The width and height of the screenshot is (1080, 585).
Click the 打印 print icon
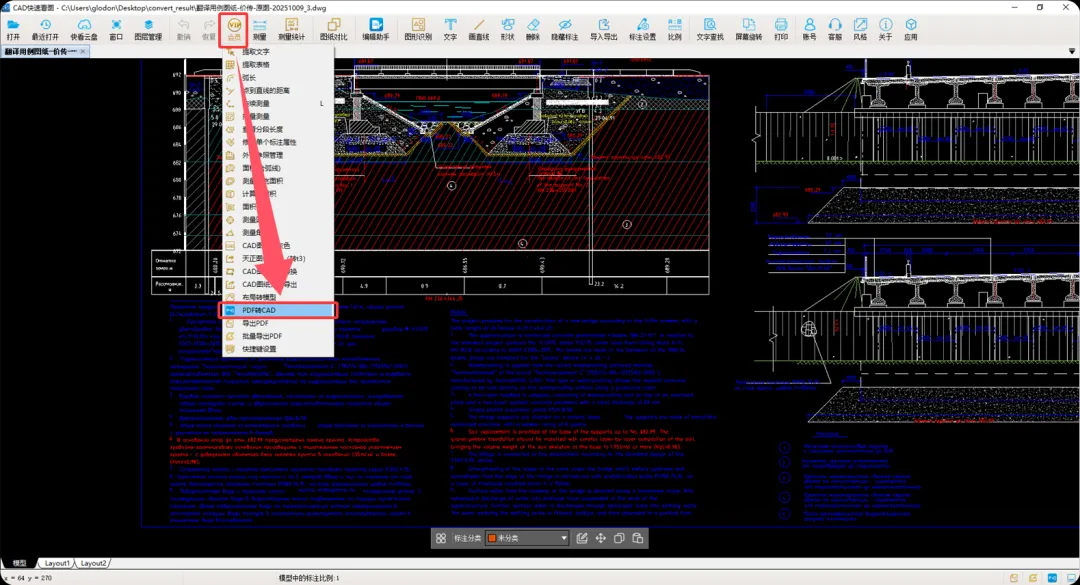pos(781,28)
